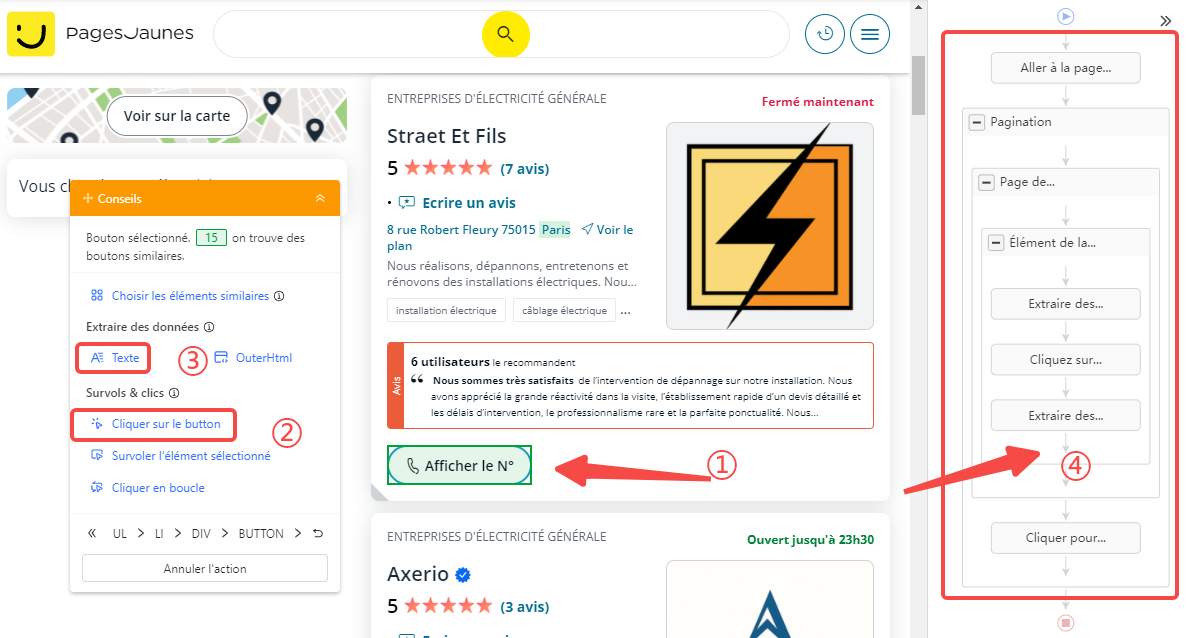Click the 'Afficher le N°' button

tap(459, 465)
